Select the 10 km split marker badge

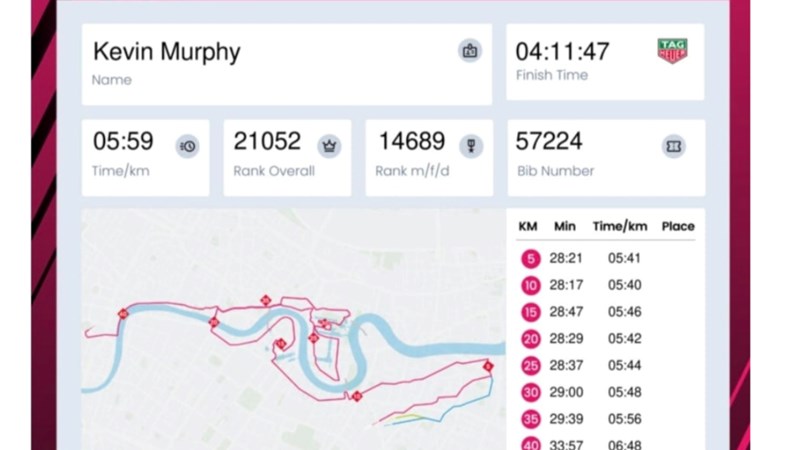pyautogui.click(x=530, y=286)
